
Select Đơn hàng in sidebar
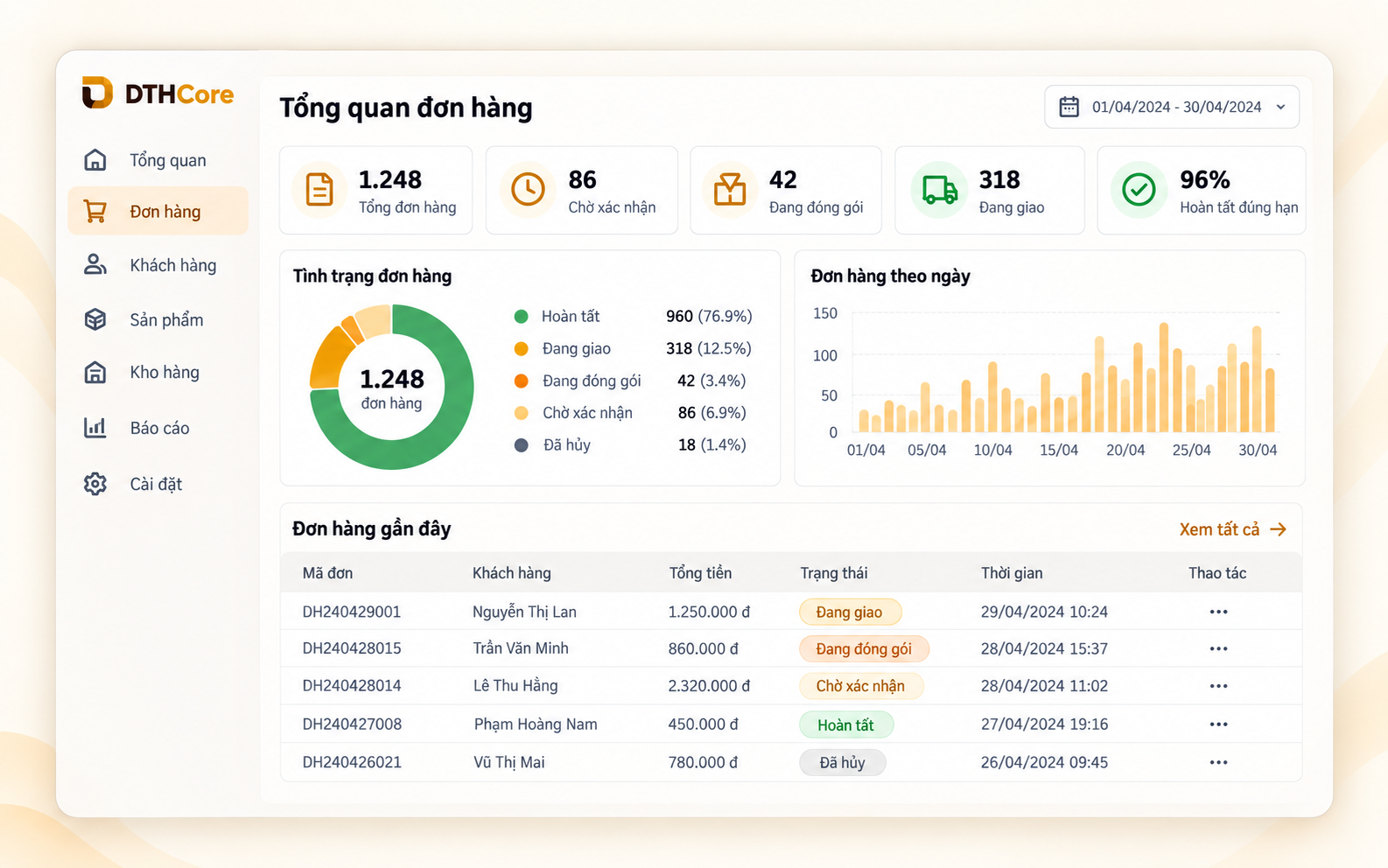(x=158, y=211)
